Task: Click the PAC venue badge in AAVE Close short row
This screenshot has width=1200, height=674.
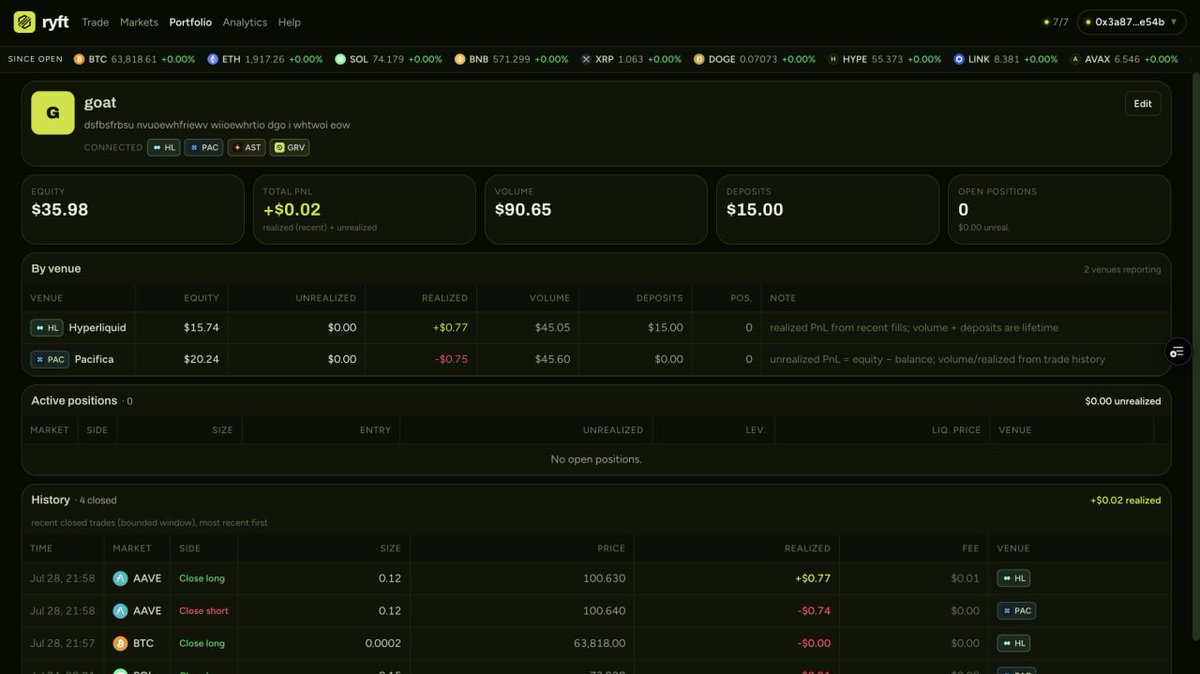Action: (x=1016, y=610)
